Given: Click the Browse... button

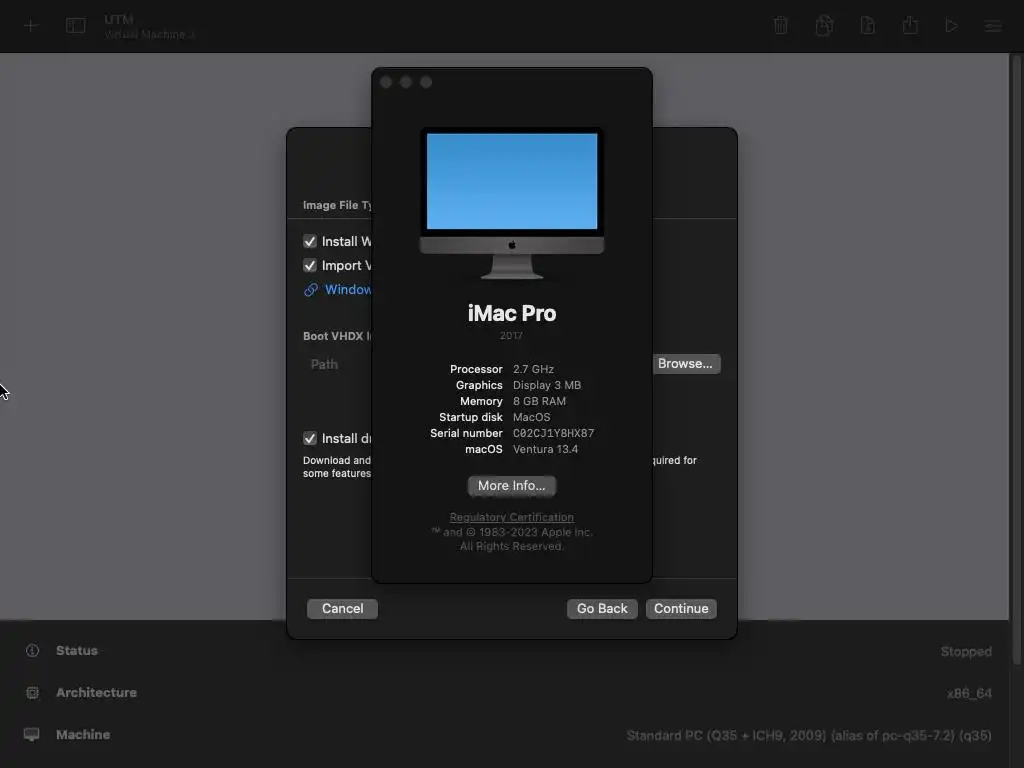Looking at the screenshot, I should point(685,364).
